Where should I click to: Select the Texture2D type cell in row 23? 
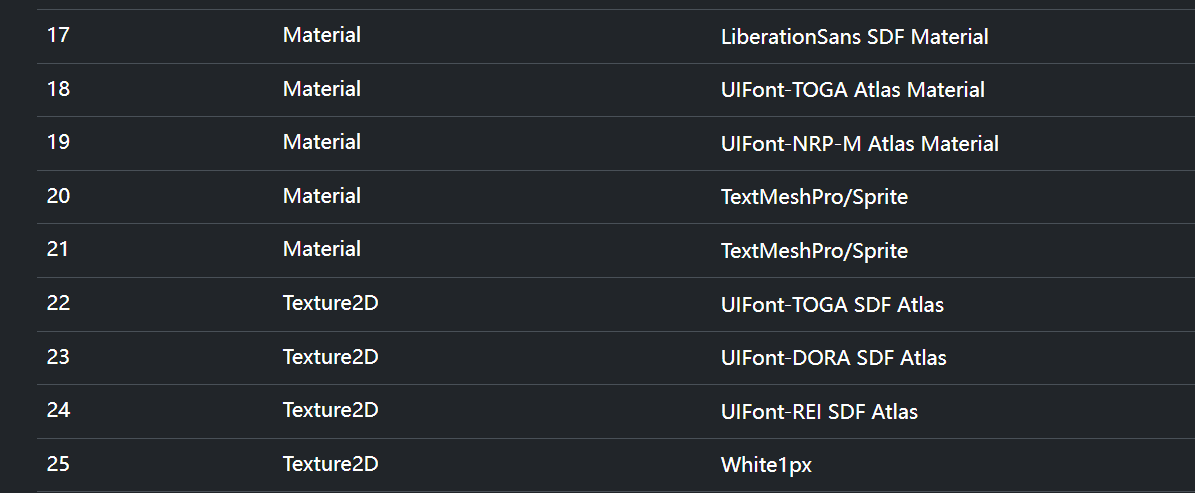click(x=330, y=356)
